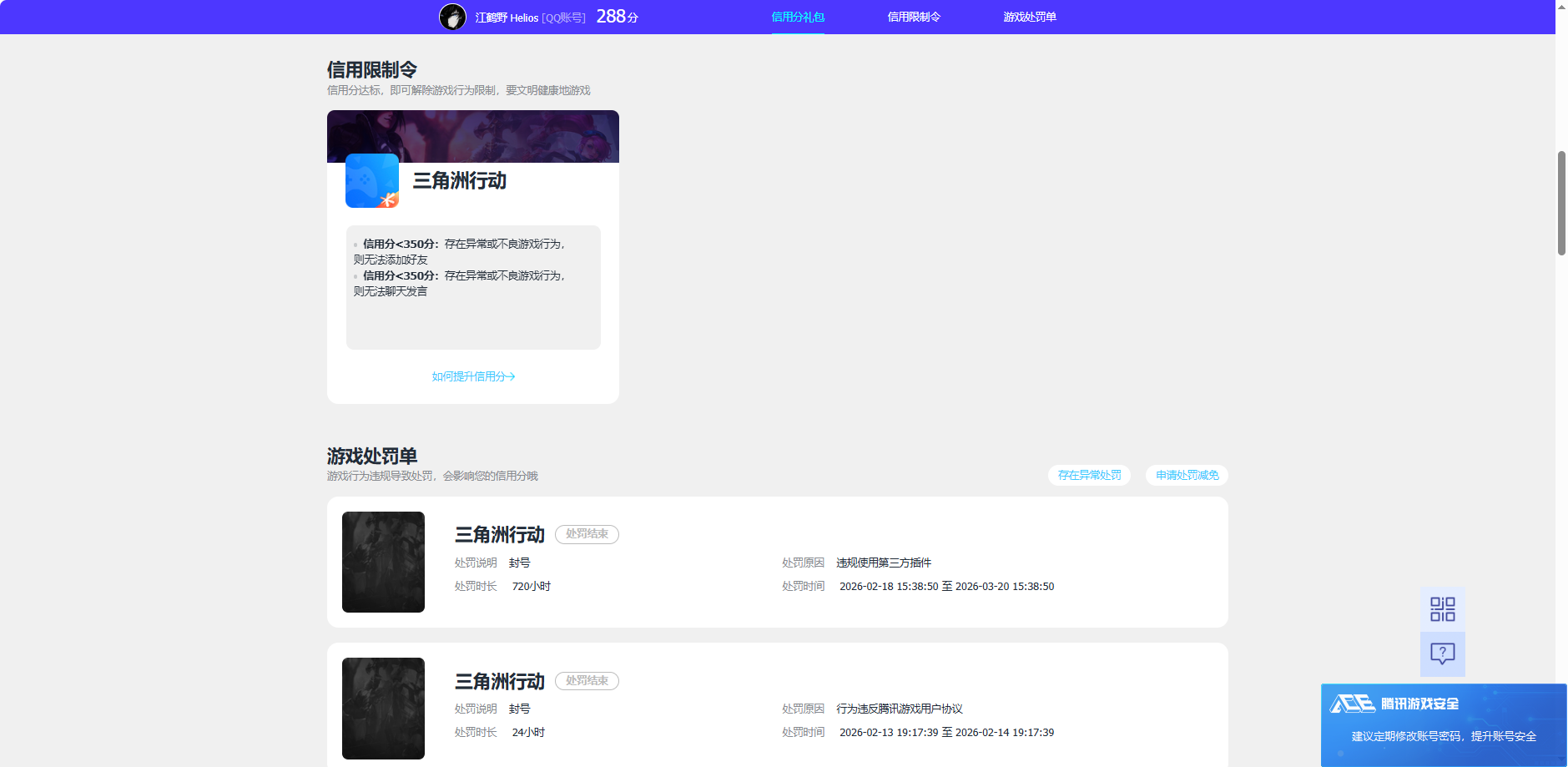Click the 2026-02-18 15:38:50 penalty time range
1568x767 pixels.
pyautogui.click(x=946, y=587)
